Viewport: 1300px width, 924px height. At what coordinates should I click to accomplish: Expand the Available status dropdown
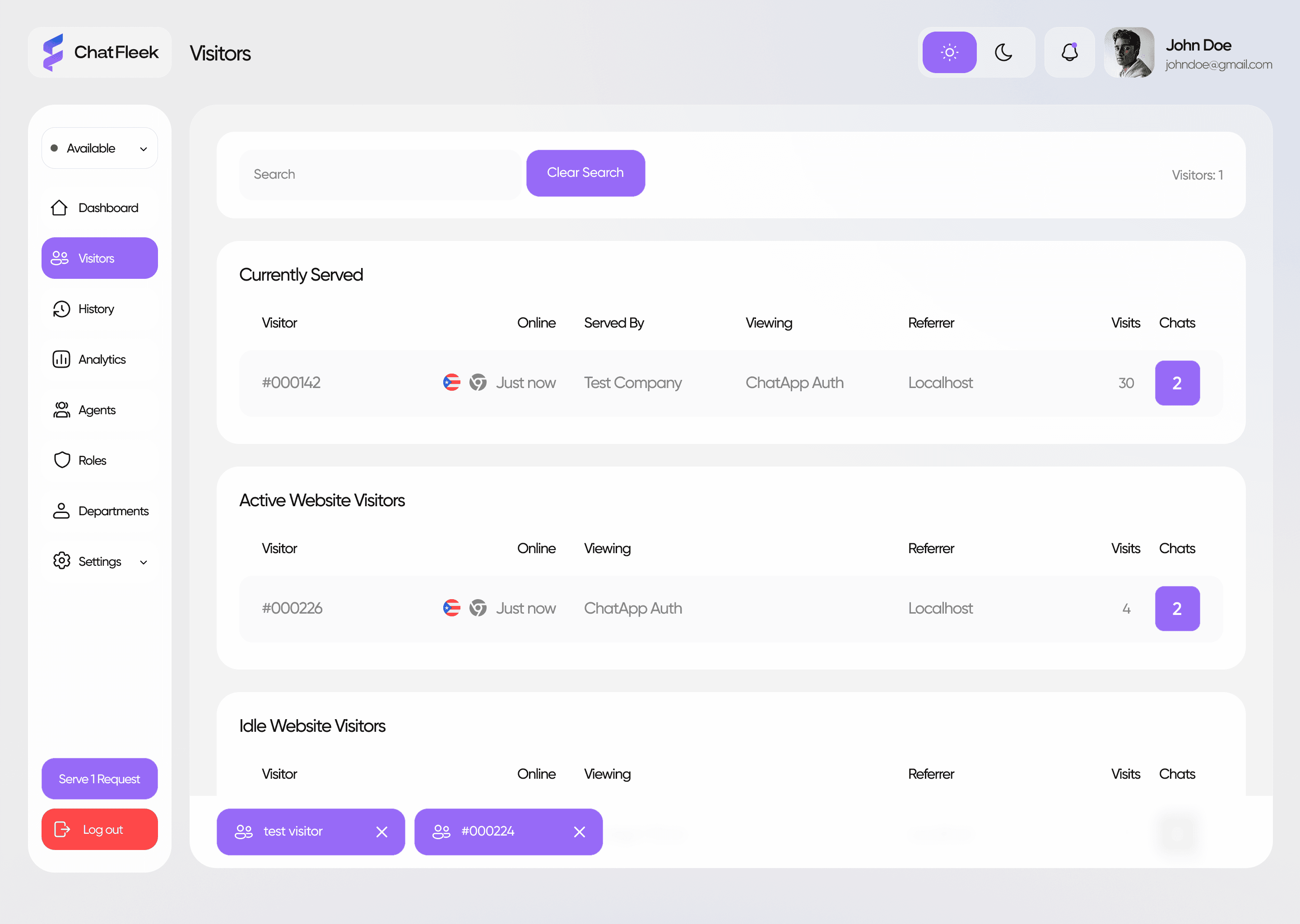[100, 148]
